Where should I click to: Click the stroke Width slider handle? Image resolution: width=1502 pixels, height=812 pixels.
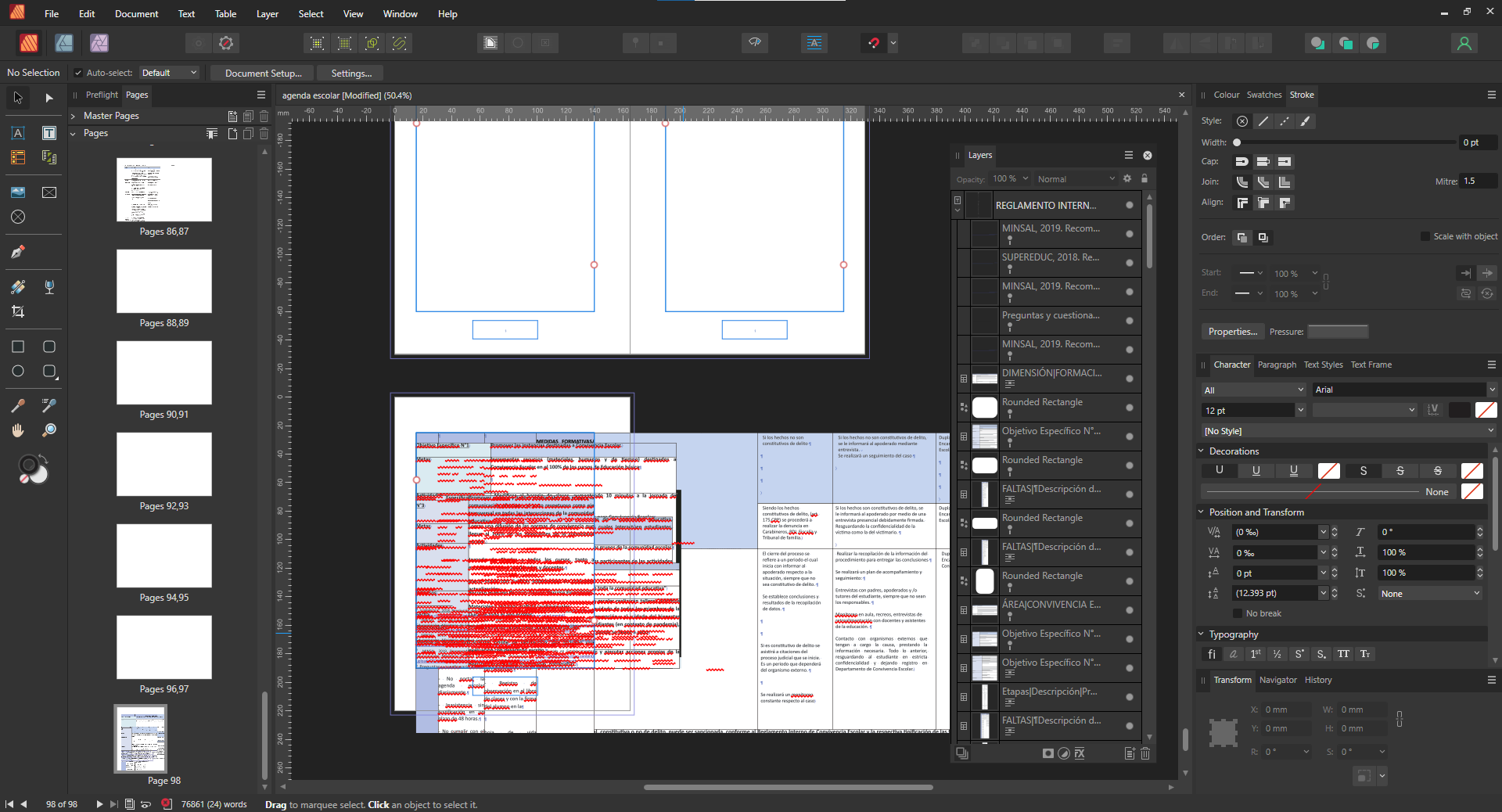tap(1237, 142)
